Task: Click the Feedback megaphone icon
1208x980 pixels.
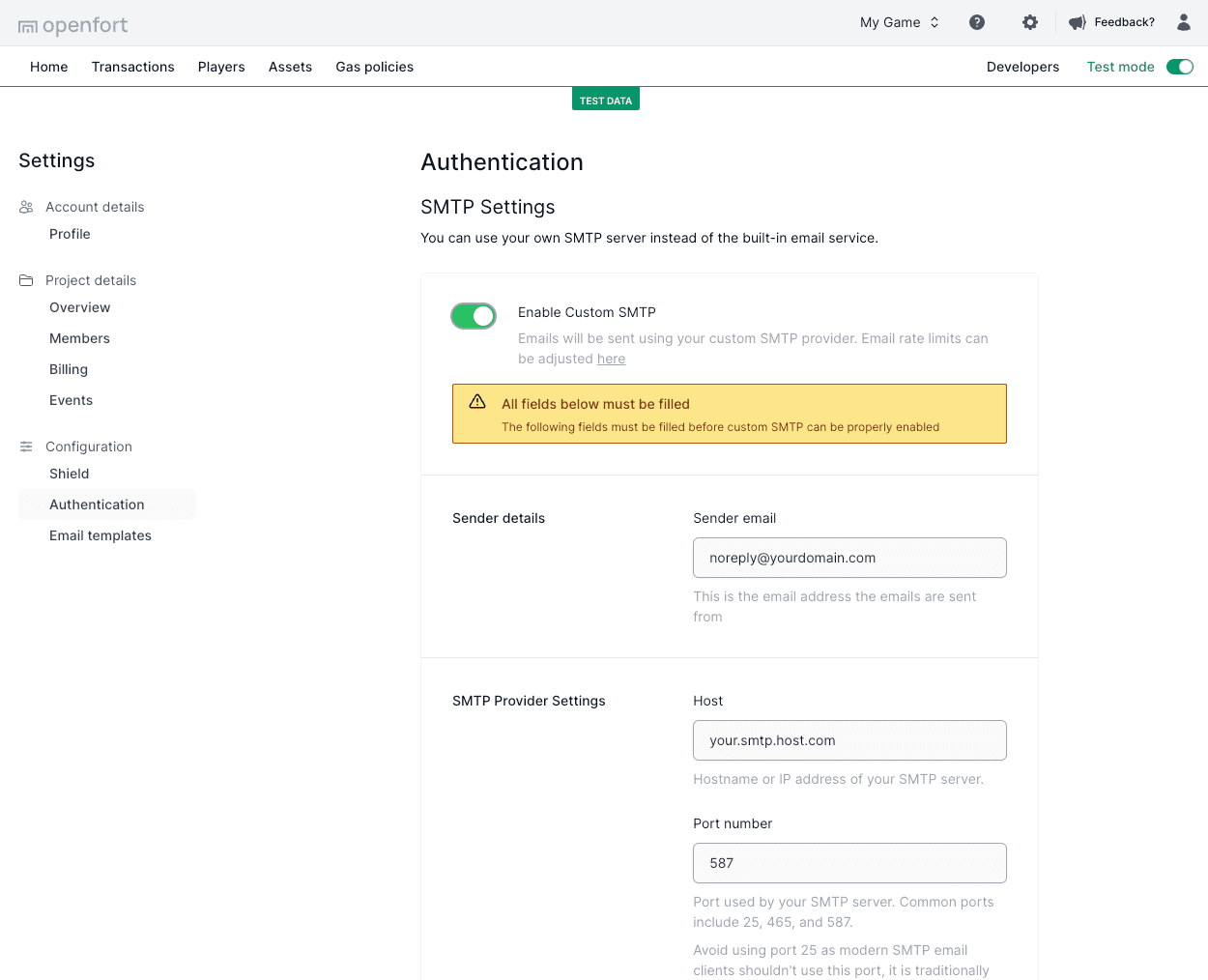Action: 1076,21
